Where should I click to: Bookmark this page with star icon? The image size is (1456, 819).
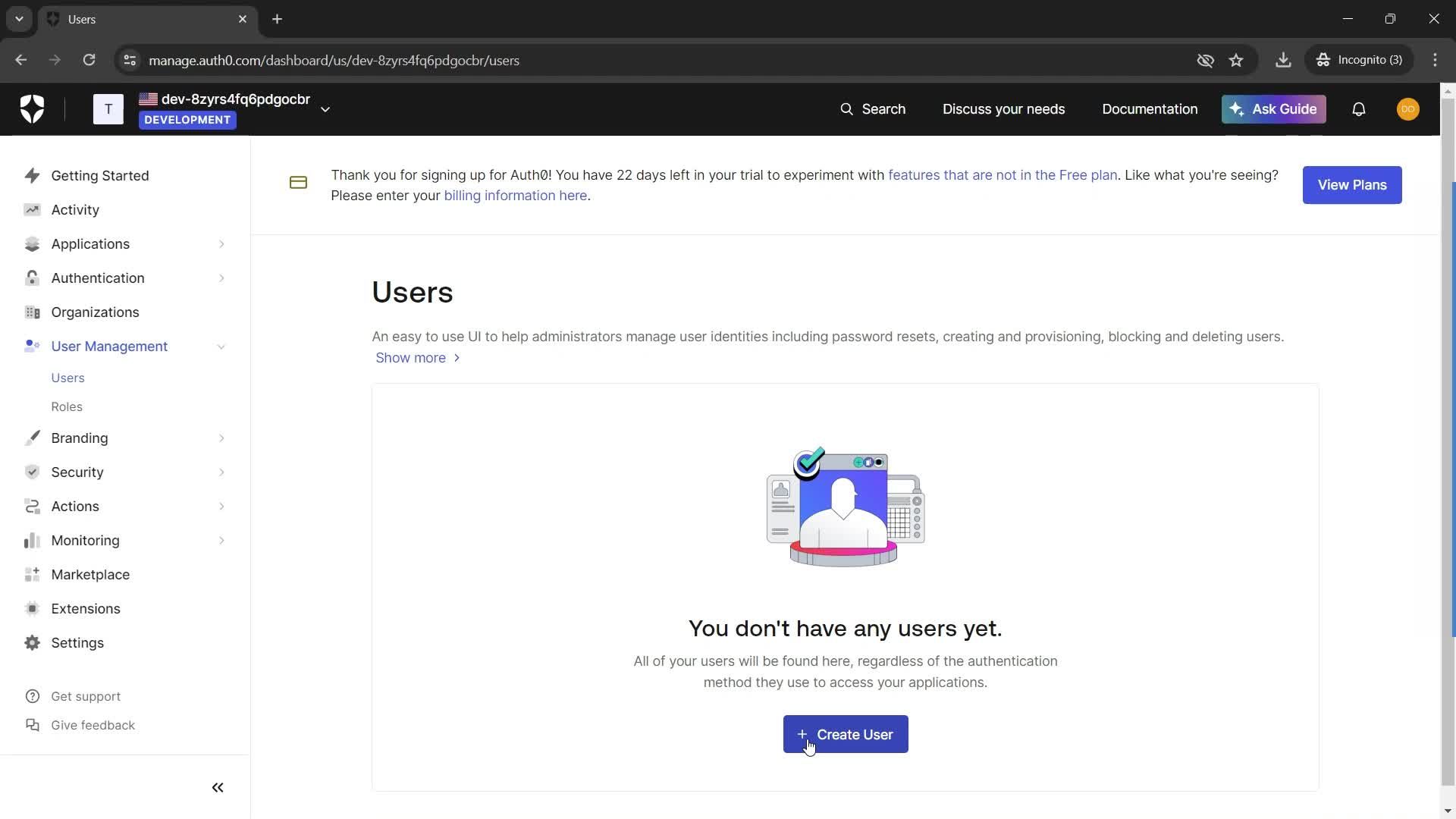pos(1236,60)
